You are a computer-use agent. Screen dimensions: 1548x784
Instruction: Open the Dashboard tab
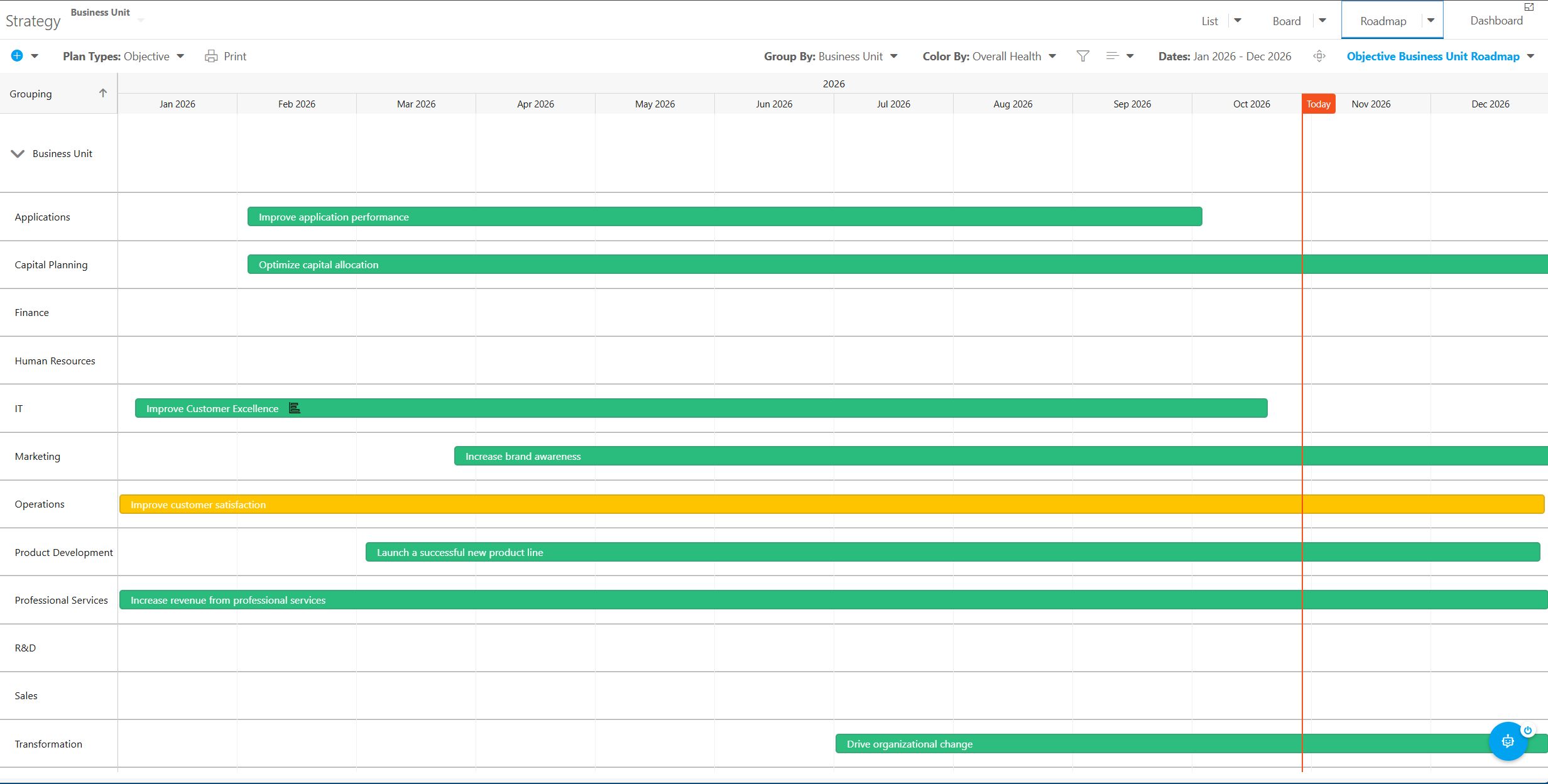pos(1496,21)
